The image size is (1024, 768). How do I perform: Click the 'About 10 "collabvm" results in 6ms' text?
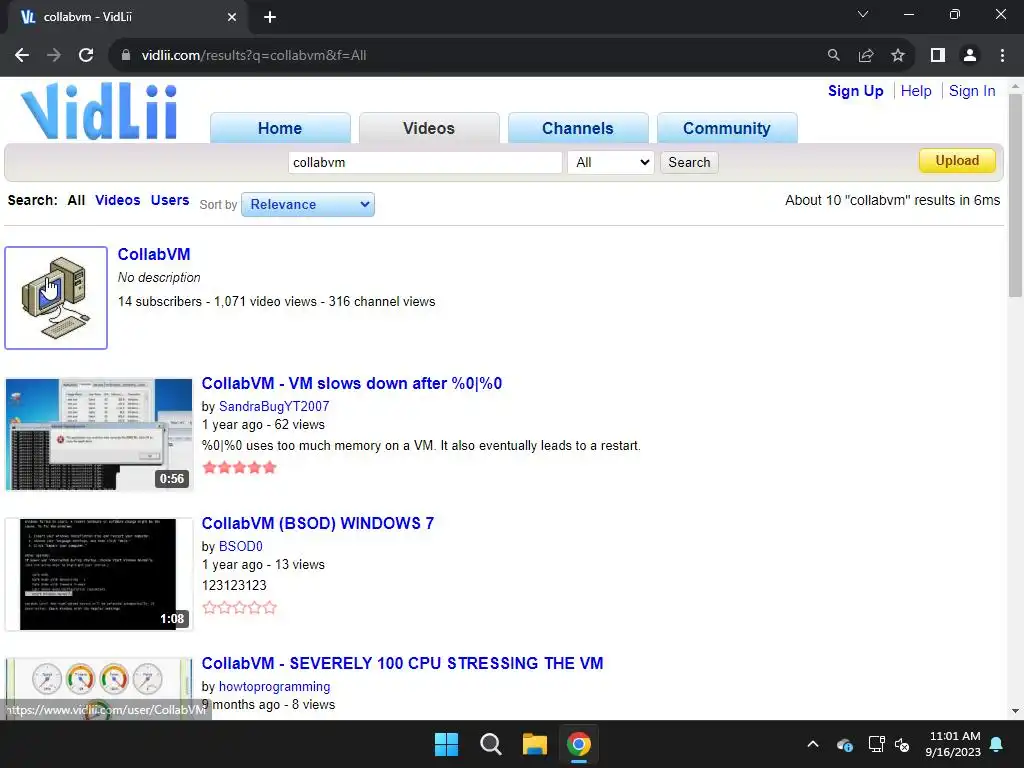click(892, 200)
